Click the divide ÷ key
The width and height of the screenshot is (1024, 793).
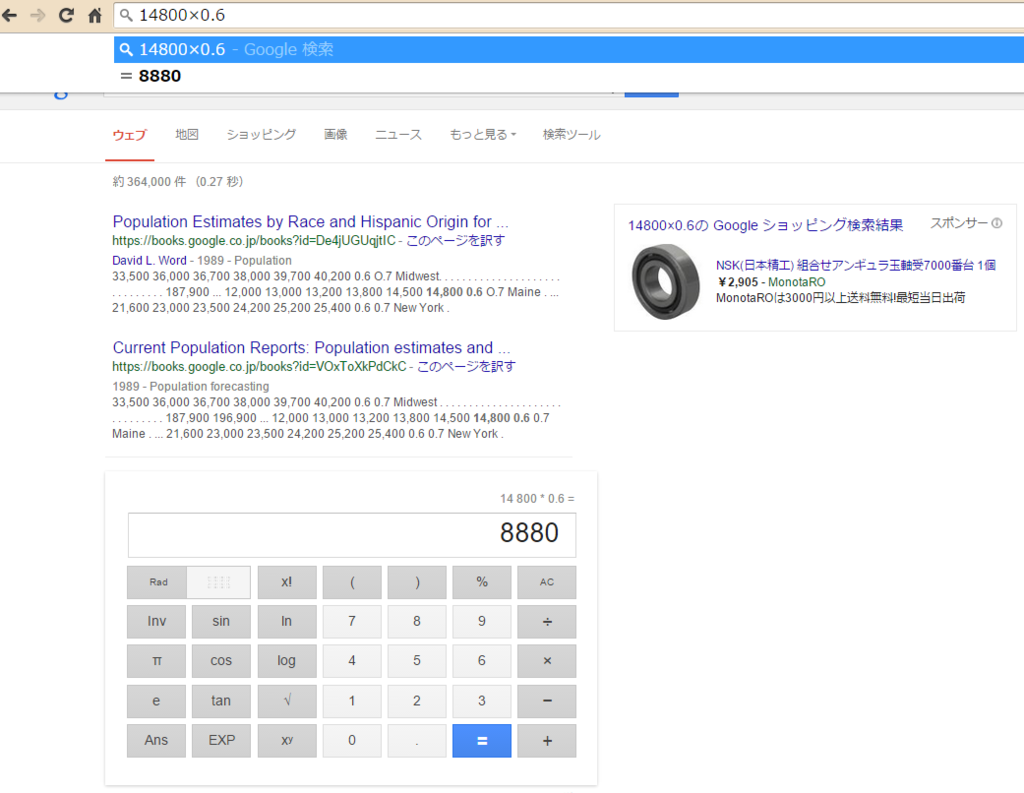click(x=547, y=621)
